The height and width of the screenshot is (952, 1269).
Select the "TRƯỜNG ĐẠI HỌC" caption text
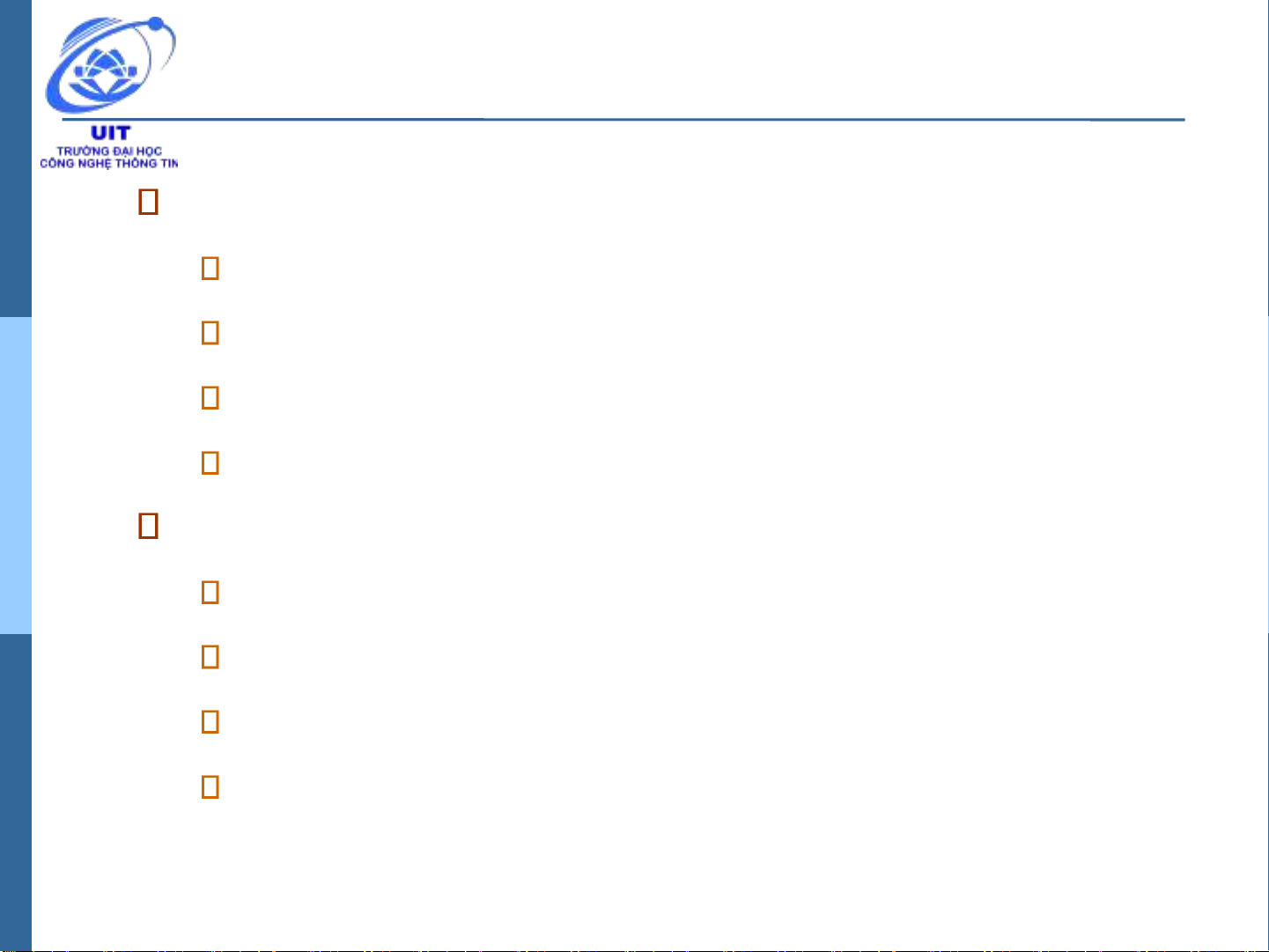109,151
